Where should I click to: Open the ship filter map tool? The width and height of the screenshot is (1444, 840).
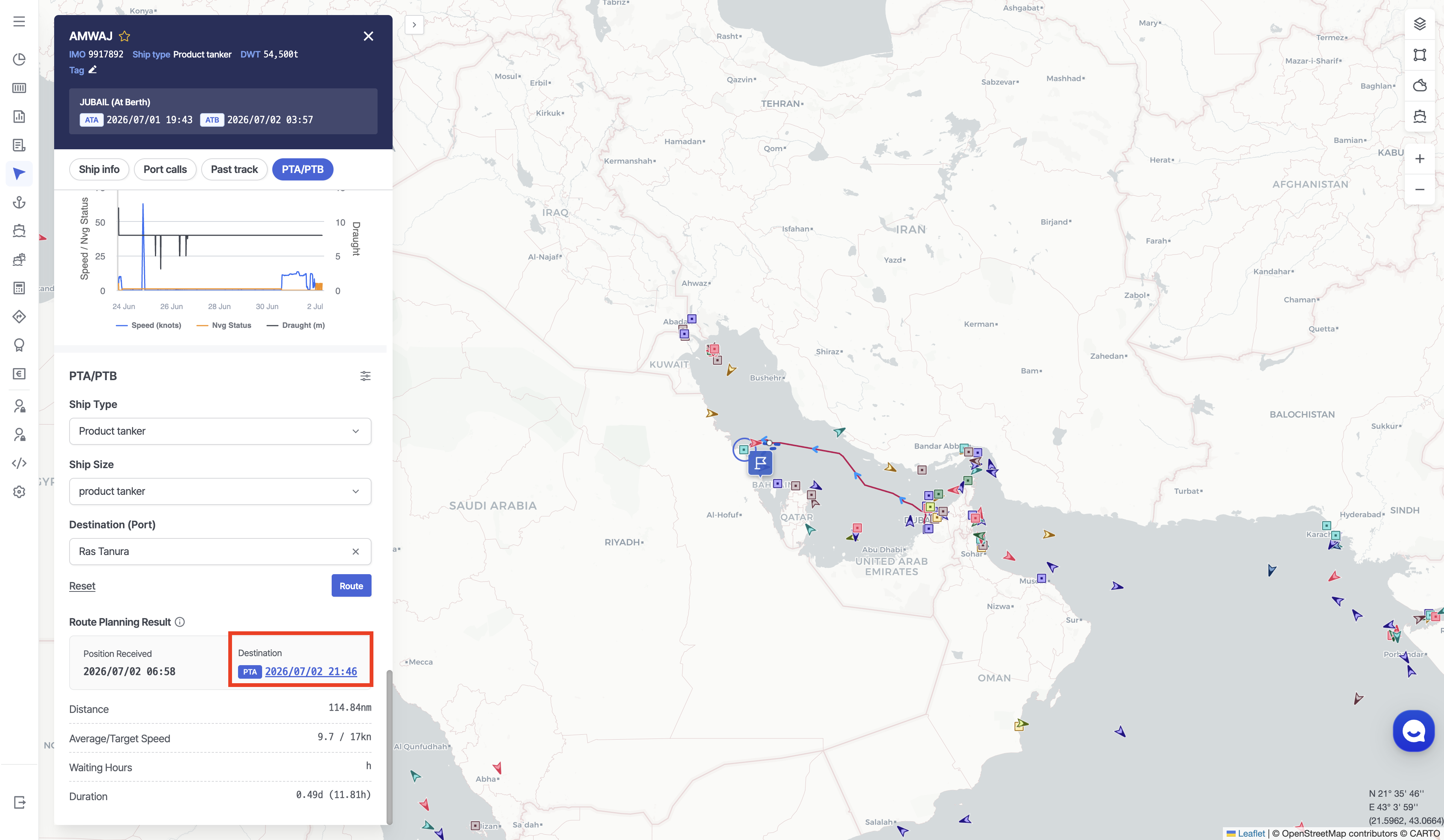tap(1419, 116)
